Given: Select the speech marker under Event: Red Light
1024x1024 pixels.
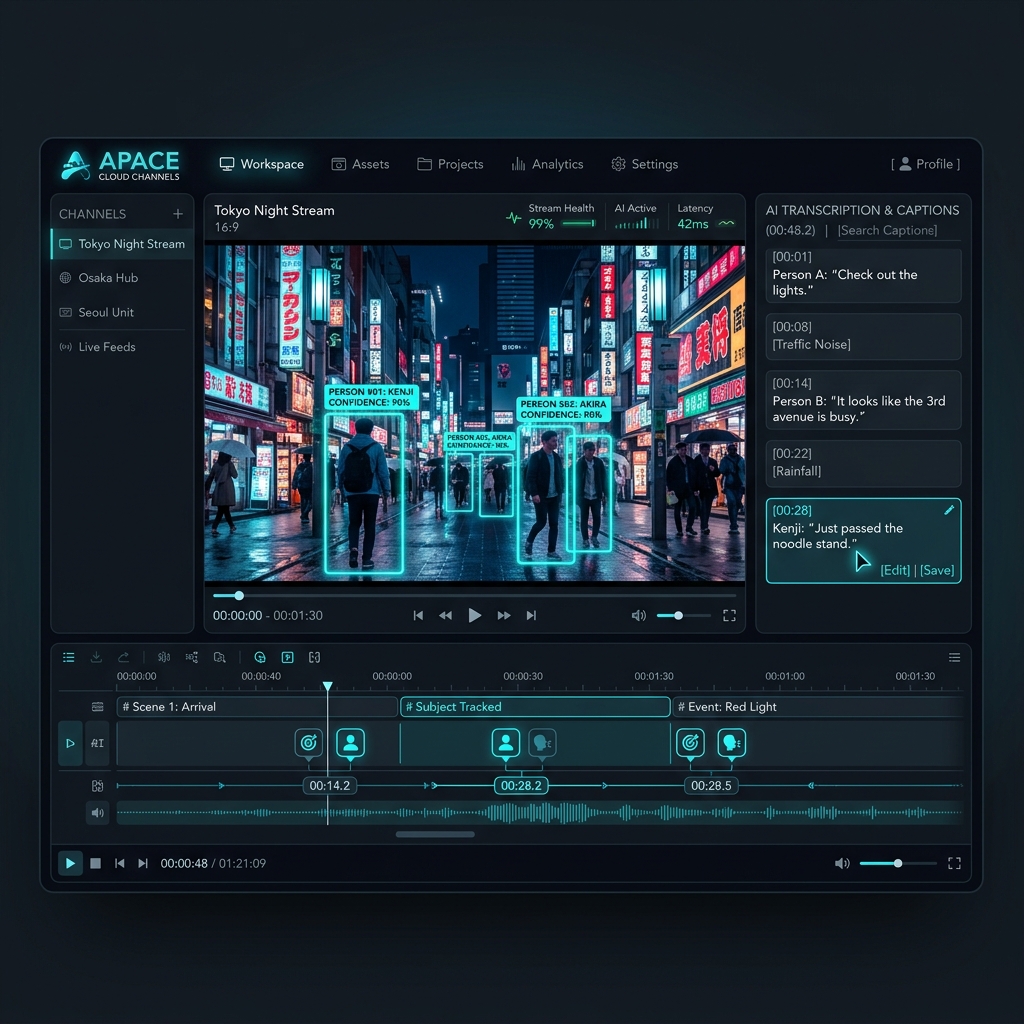Looking at the screenshot, I should click(731, 743).
